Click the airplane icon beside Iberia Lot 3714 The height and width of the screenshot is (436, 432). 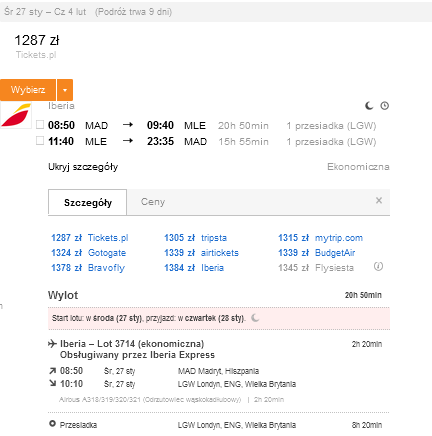[x=52, y=343]
